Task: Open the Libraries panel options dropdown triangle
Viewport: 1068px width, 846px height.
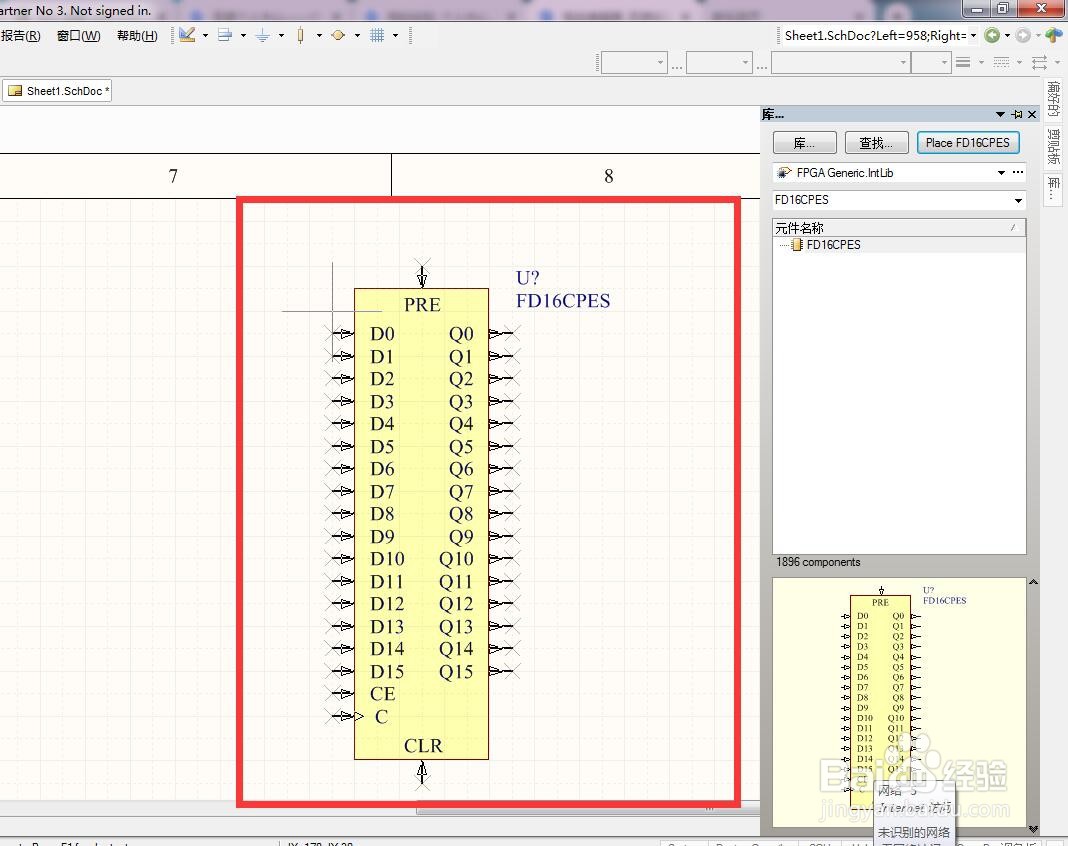Action: pos(1000,114)
